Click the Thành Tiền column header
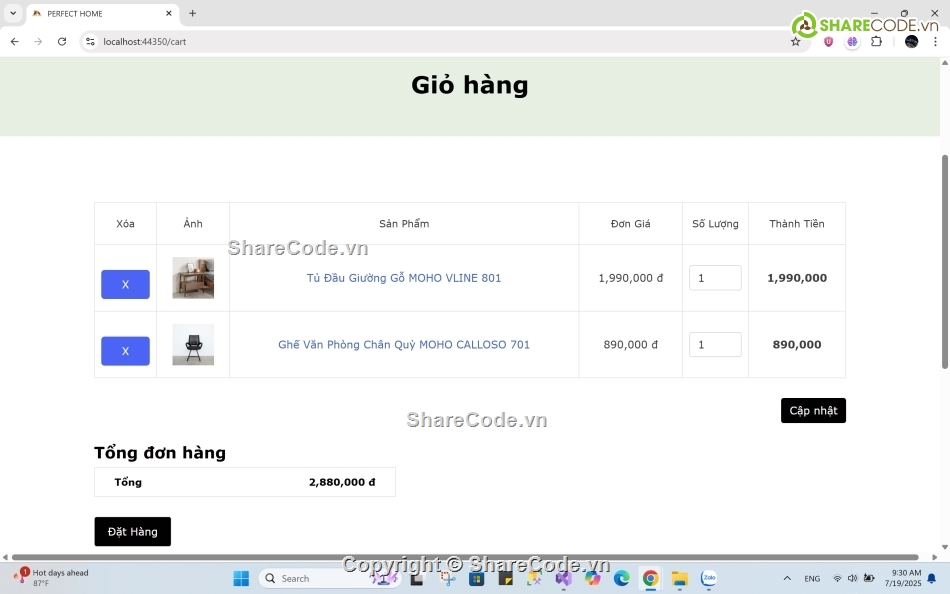The height and width of the screenshot is (594, 950). pyautogui.click(x=797, y=224)
